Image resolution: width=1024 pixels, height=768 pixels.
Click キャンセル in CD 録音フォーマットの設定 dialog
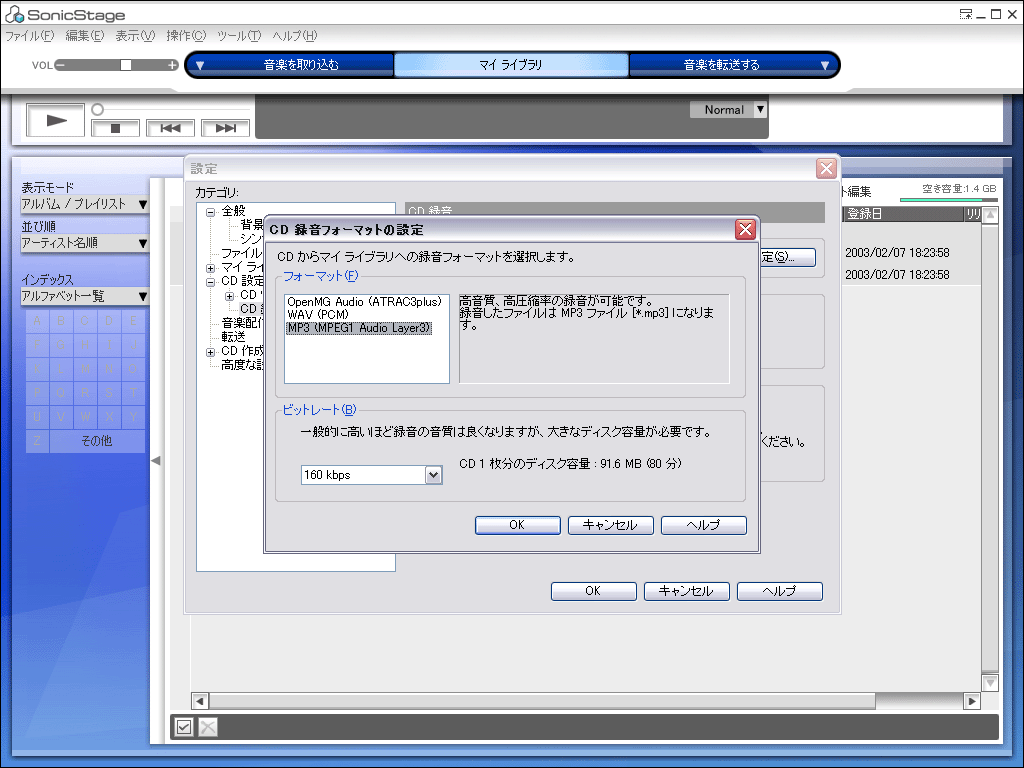pos(611,525)
